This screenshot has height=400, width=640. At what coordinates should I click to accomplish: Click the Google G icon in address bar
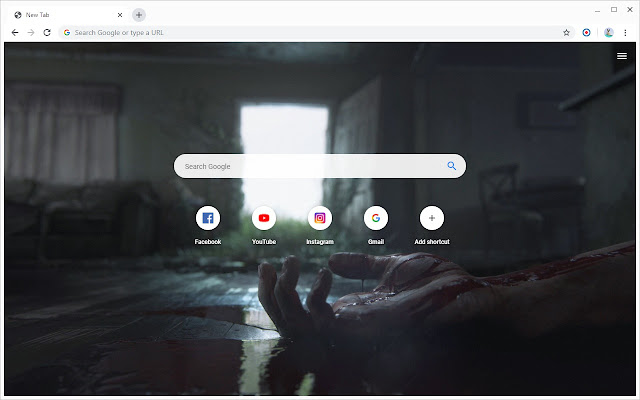pyautogui.click(x=67, y=33)
